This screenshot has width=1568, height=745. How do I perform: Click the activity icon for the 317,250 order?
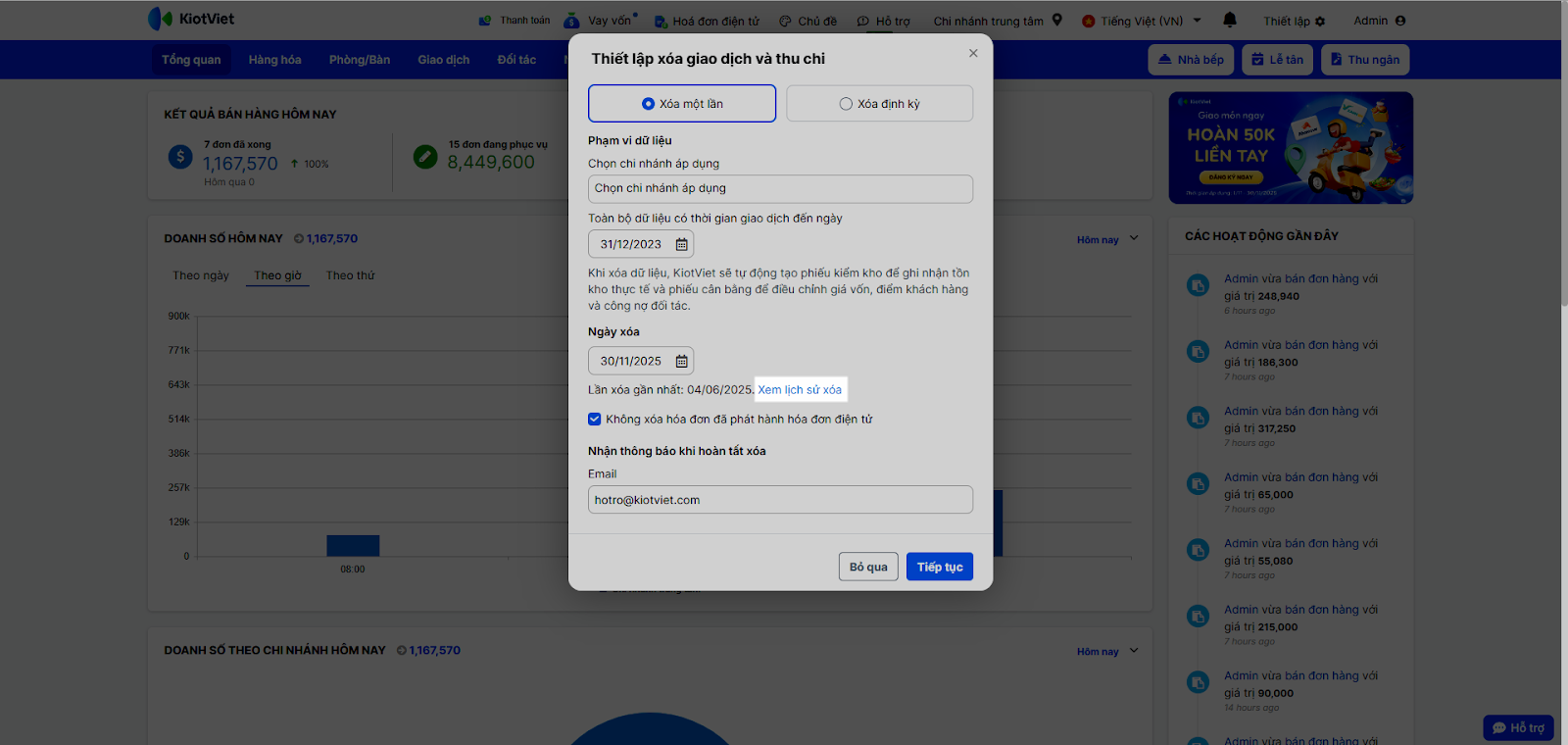coord(1198,418)
